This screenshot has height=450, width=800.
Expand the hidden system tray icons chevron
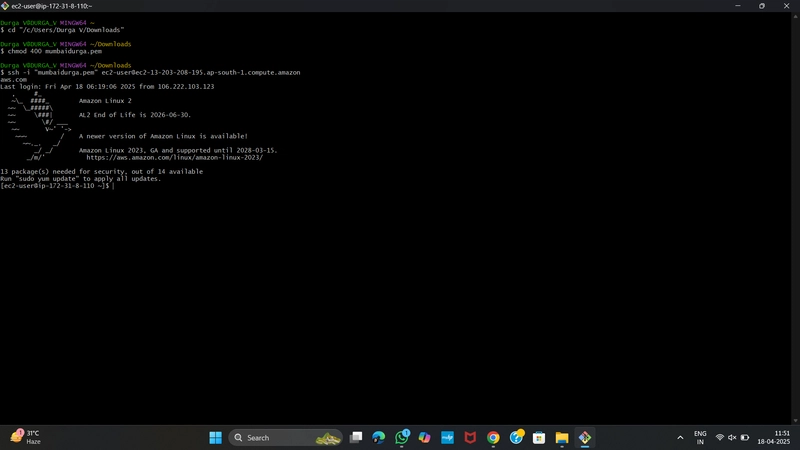point(680,438)
